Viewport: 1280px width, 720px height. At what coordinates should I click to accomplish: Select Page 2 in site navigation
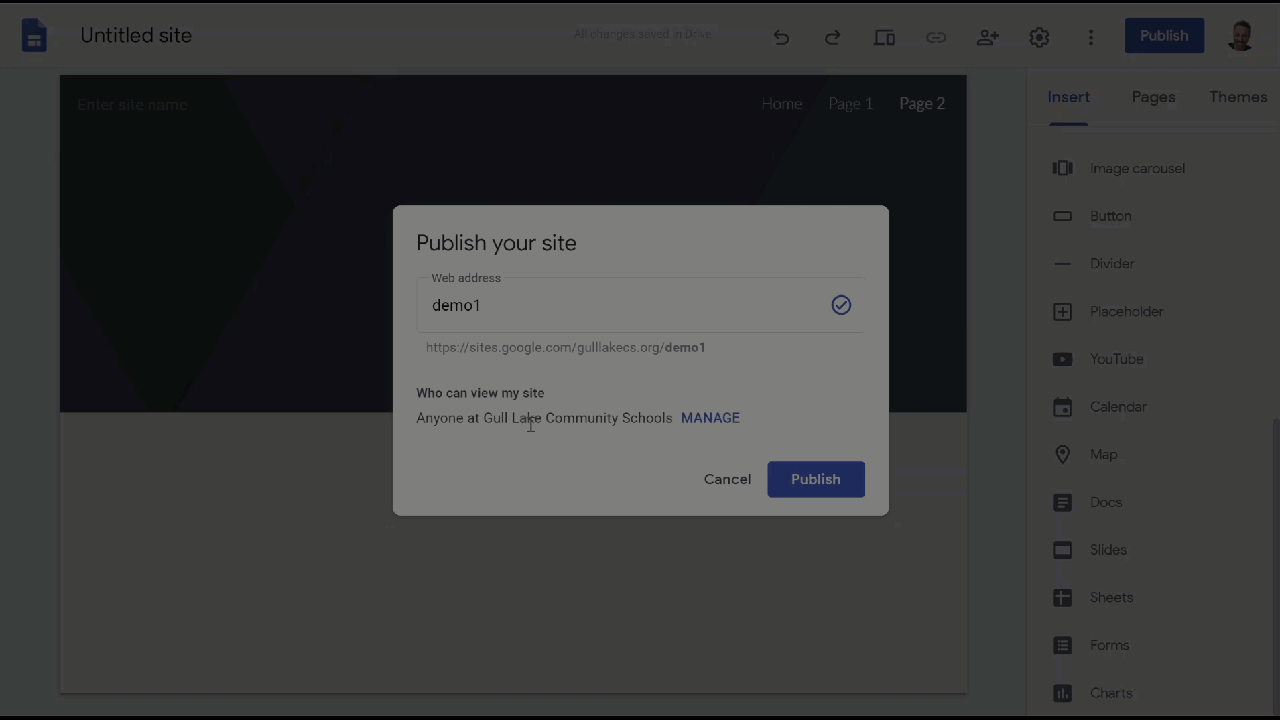[x=922, y=103]
